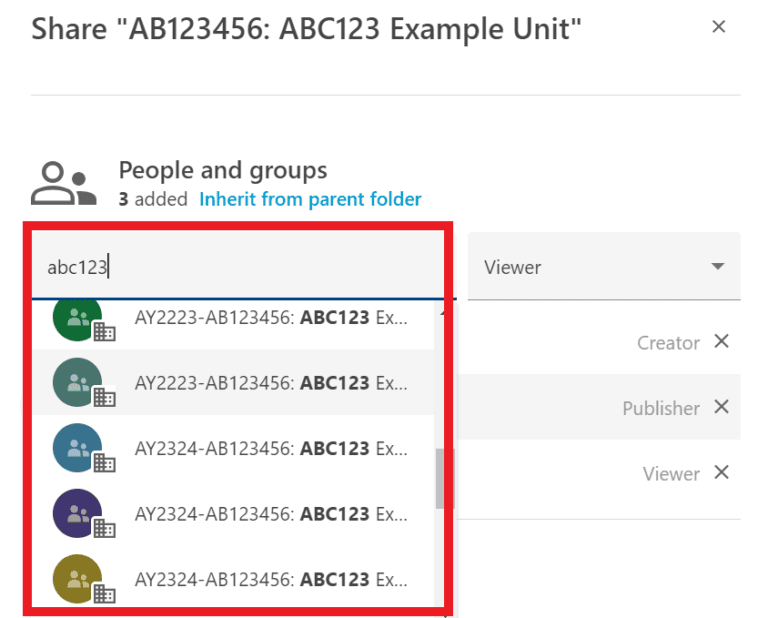Click the green group avatar in results
768x618 pixels.
[77, 318]
